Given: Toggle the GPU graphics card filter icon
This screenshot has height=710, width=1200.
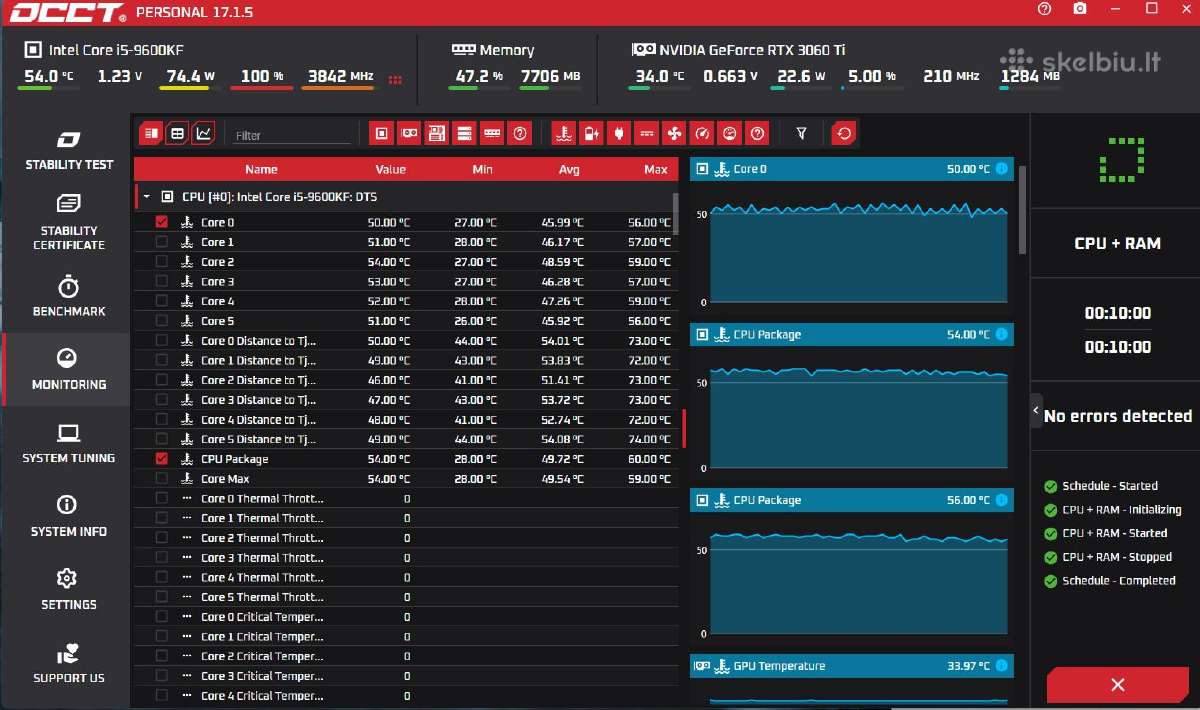Looking at the screenshot, I should click(x=409, y=133).
